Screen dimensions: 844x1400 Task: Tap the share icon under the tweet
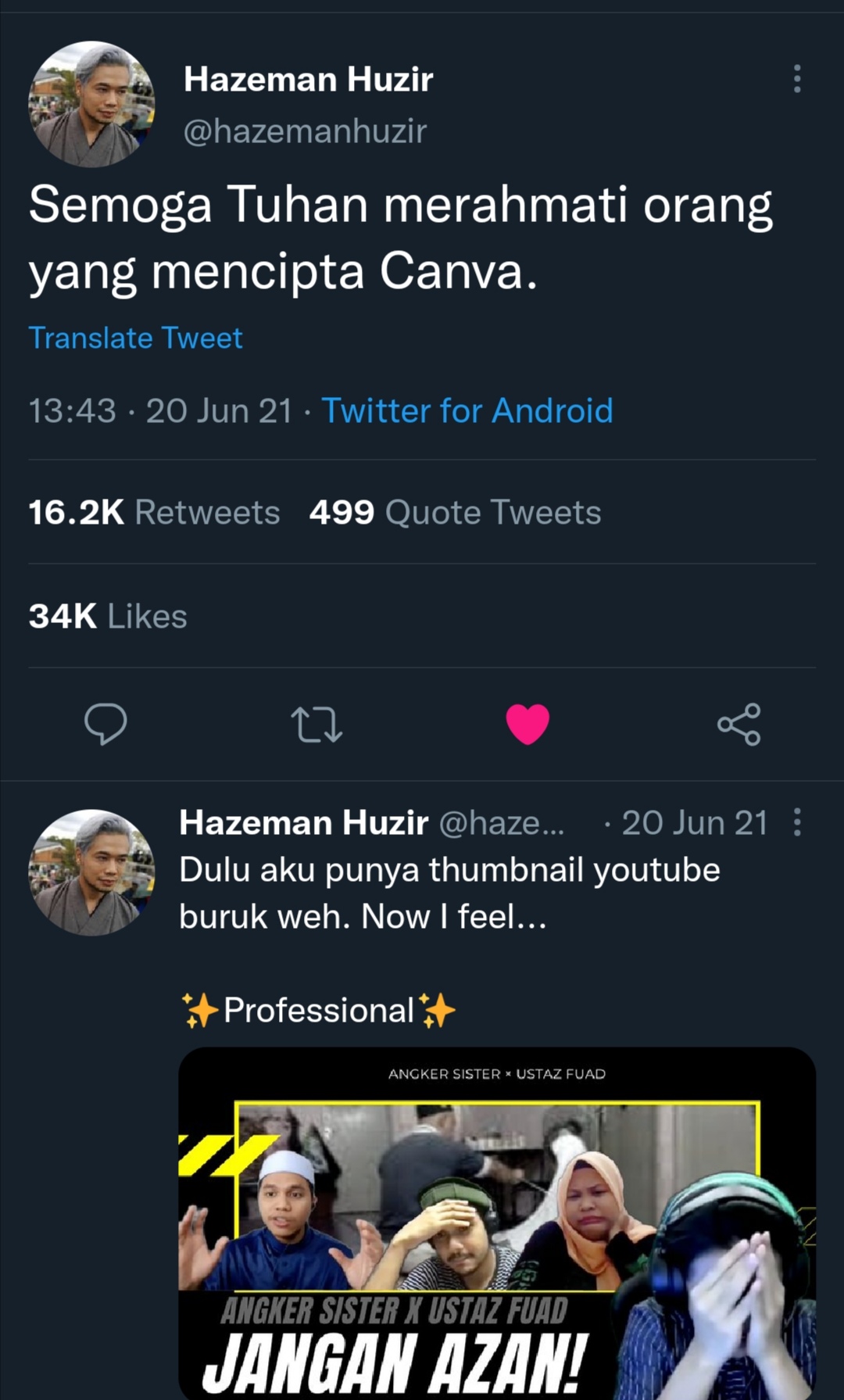738,724
